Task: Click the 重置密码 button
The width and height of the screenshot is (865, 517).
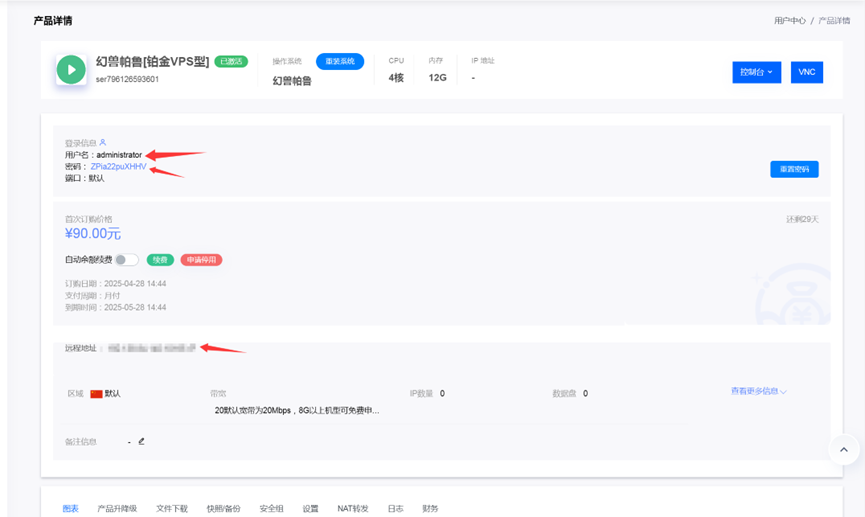Action: pos(794,169)
